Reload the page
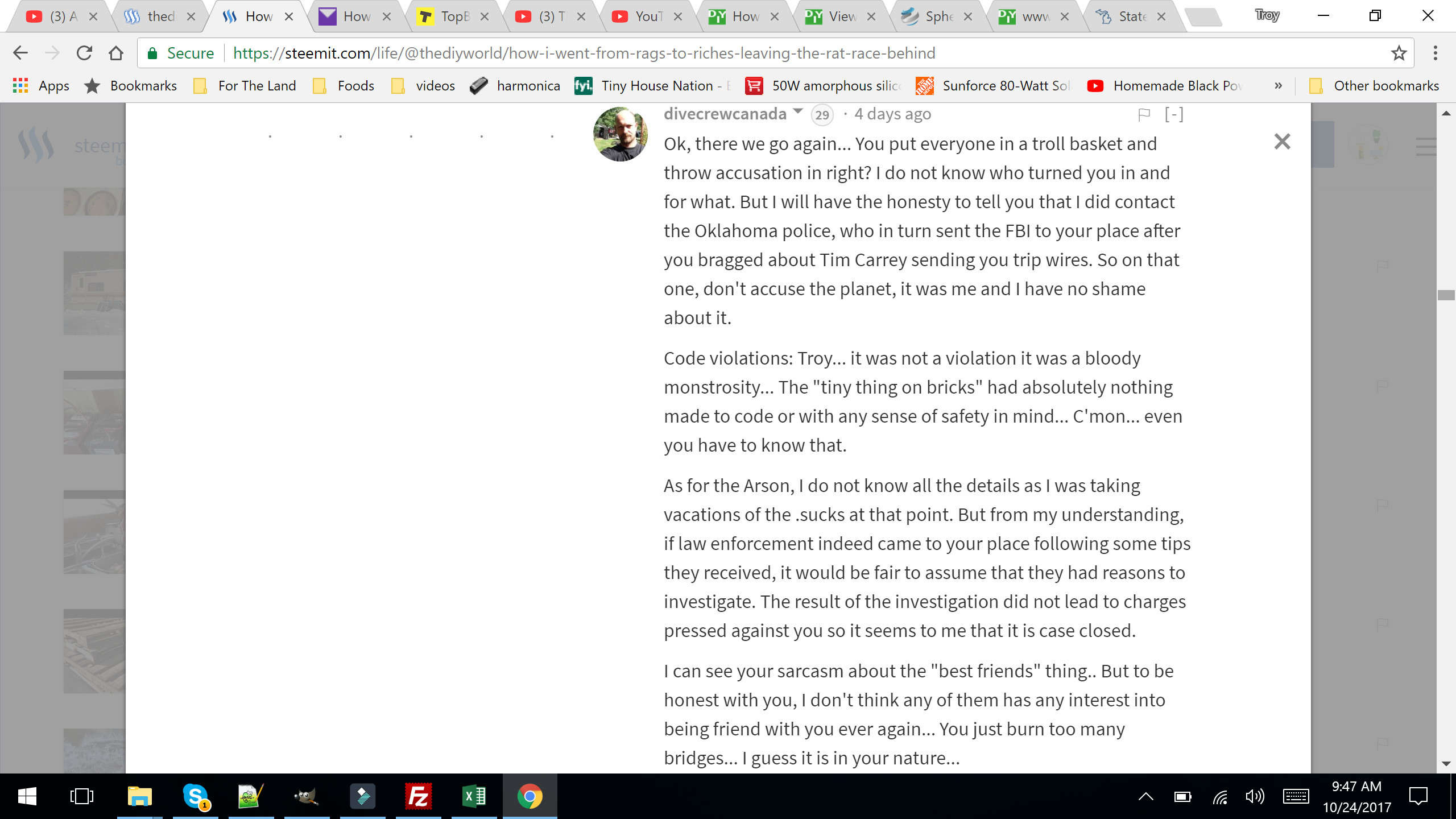 click(x=84, y=53)
